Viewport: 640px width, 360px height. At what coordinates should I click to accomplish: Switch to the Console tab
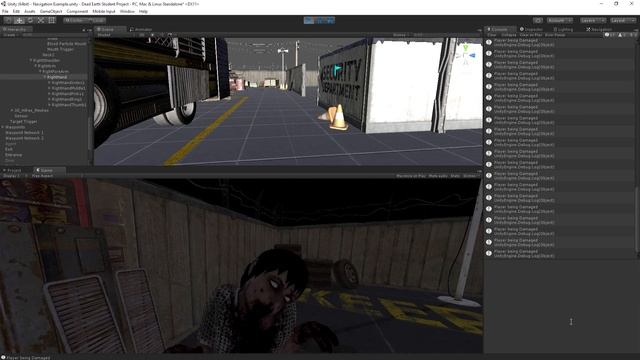(x=499, y=29)
